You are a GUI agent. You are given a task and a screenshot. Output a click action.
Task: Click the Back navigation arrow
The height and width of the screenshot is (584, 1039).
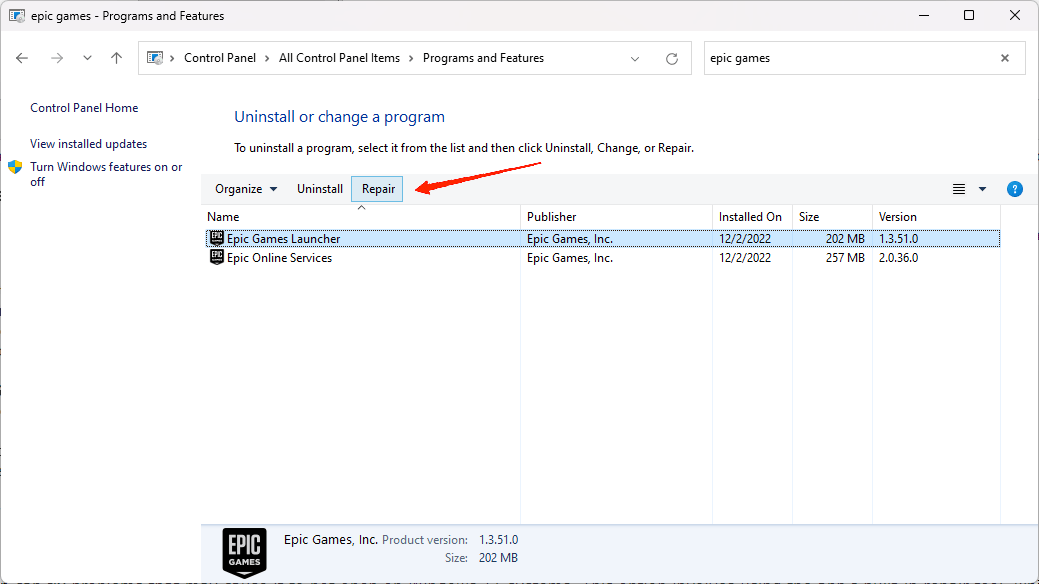pyautogui.click(x=22, y=58)
